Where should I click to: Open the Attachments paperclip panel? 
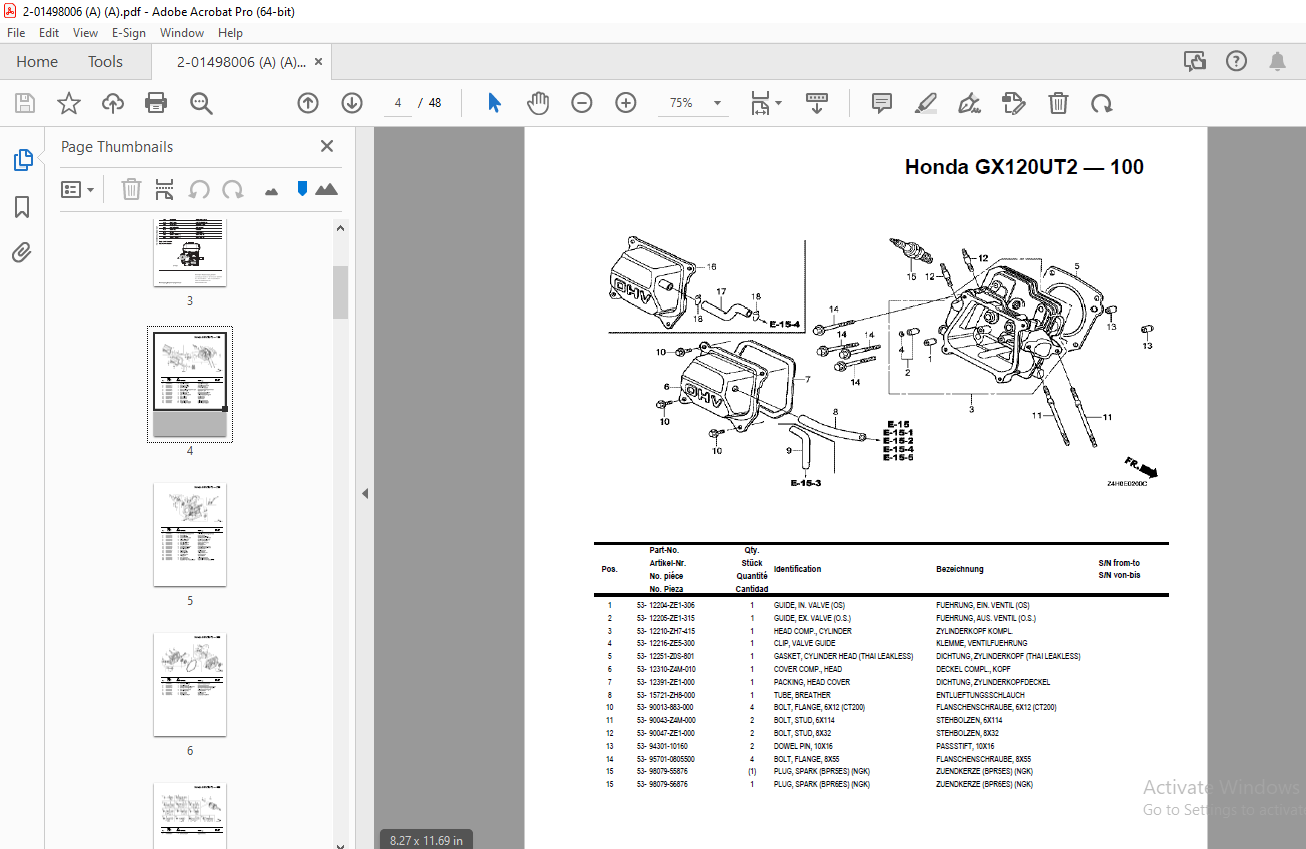click(22, 252)
